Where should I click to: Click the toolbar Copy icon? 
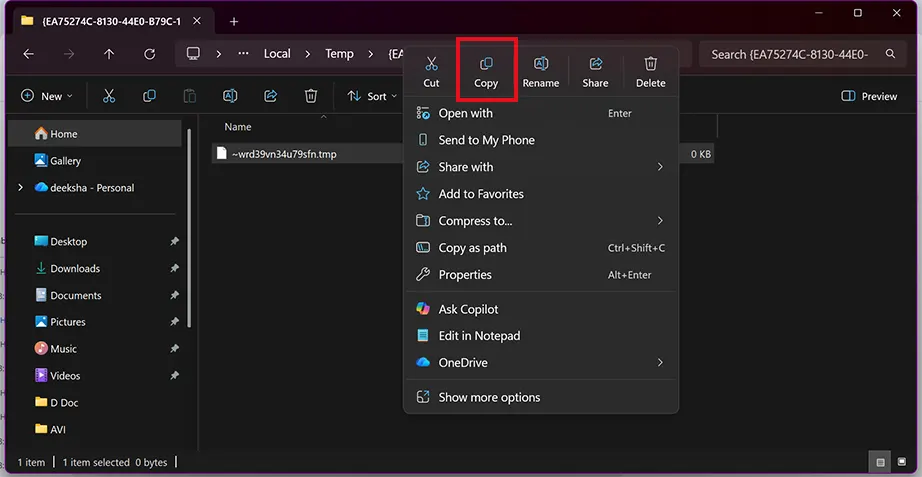(x=149, y=96)
